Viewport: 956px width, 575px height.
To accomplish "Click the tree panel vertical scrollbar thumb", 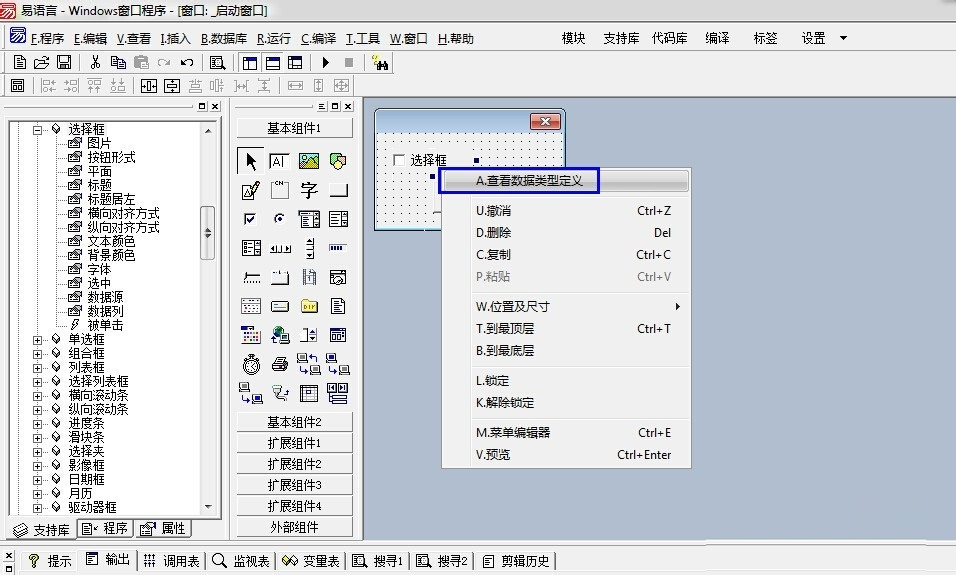I will click(x=208, y=233).
